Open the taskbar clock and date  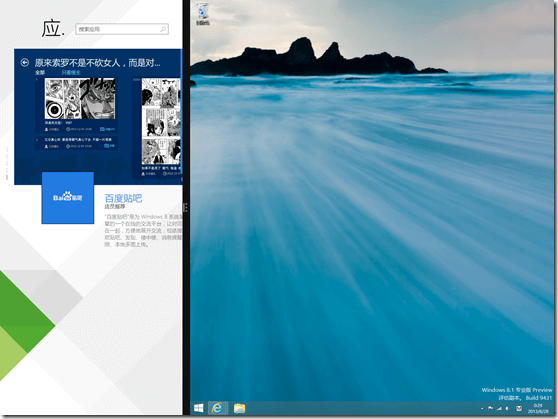click(x=538, y=408)
